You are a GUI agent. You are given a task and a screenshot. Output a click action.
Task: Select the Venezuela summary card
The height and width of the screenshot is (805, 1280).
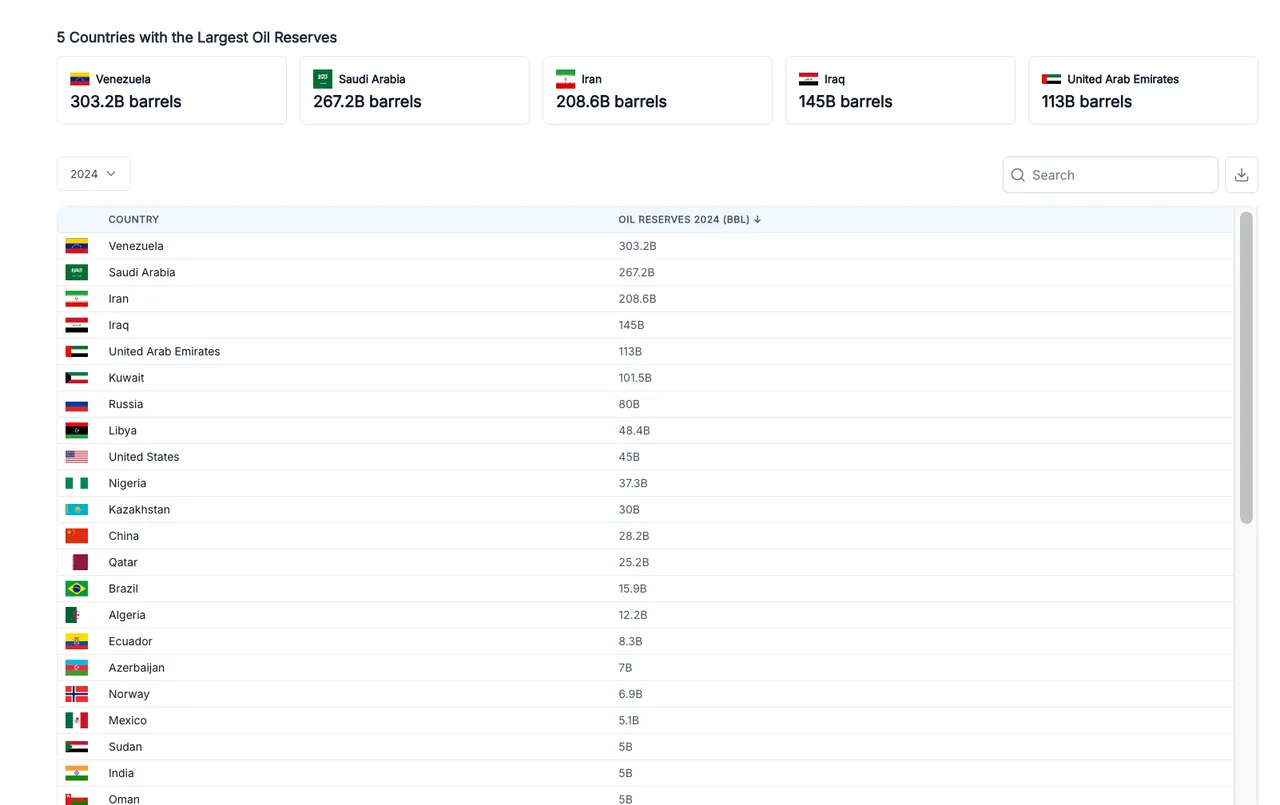click(171, 90)
